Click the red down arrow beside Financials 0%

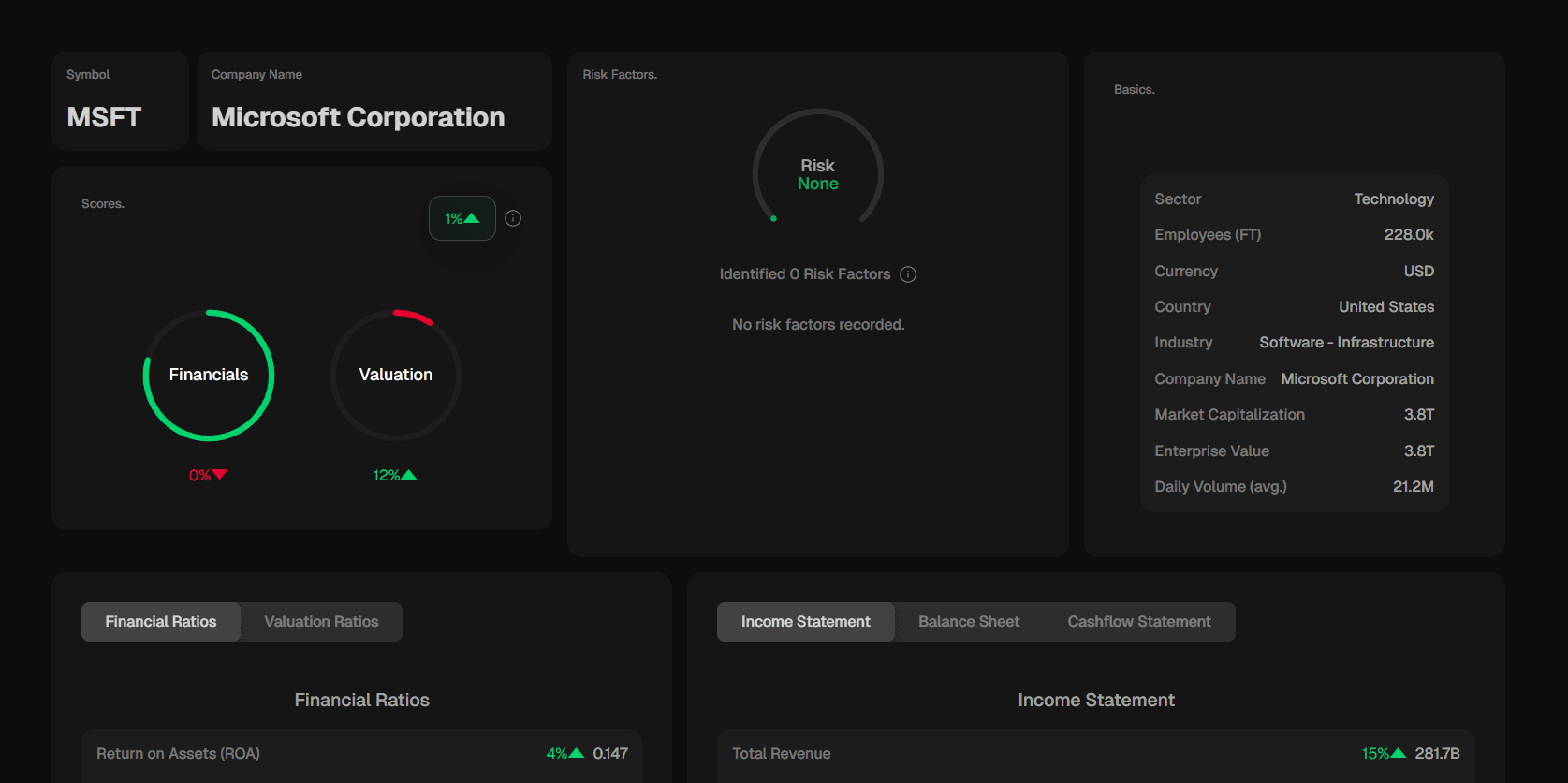tap(220, 475)
